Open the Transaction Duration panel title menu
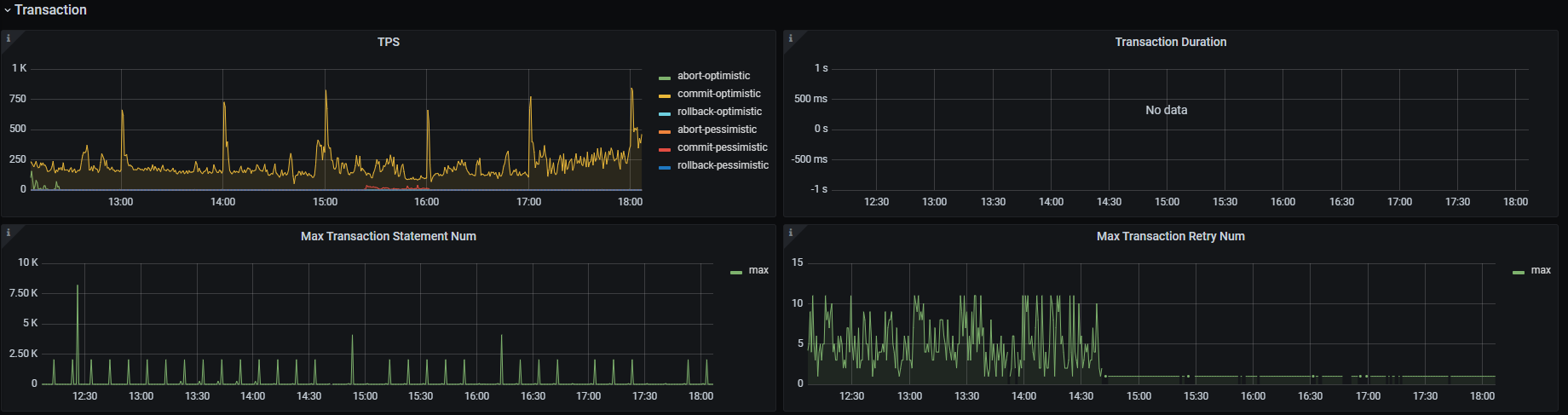This screenshot has height=415, width=1568. point(1170,42)
